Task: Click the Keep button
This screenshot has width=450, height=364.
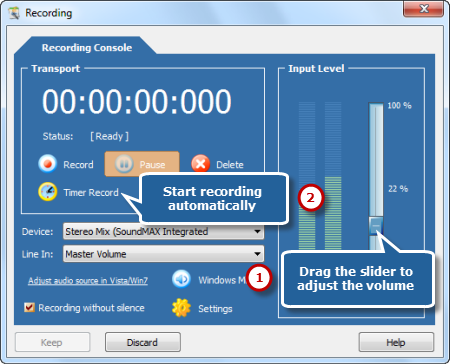Action: tap(52, 342)
